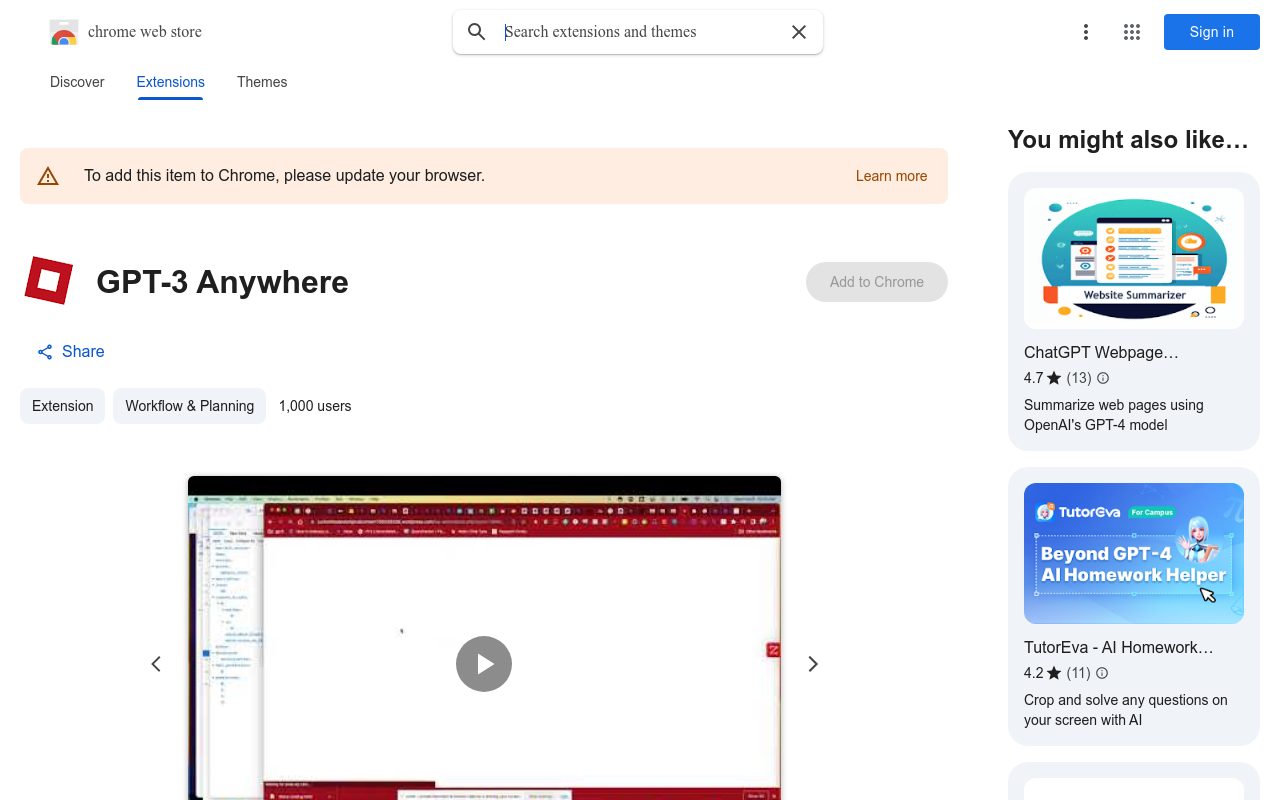
Task: Click the You might also like heading
Action: click(1128, 140)
